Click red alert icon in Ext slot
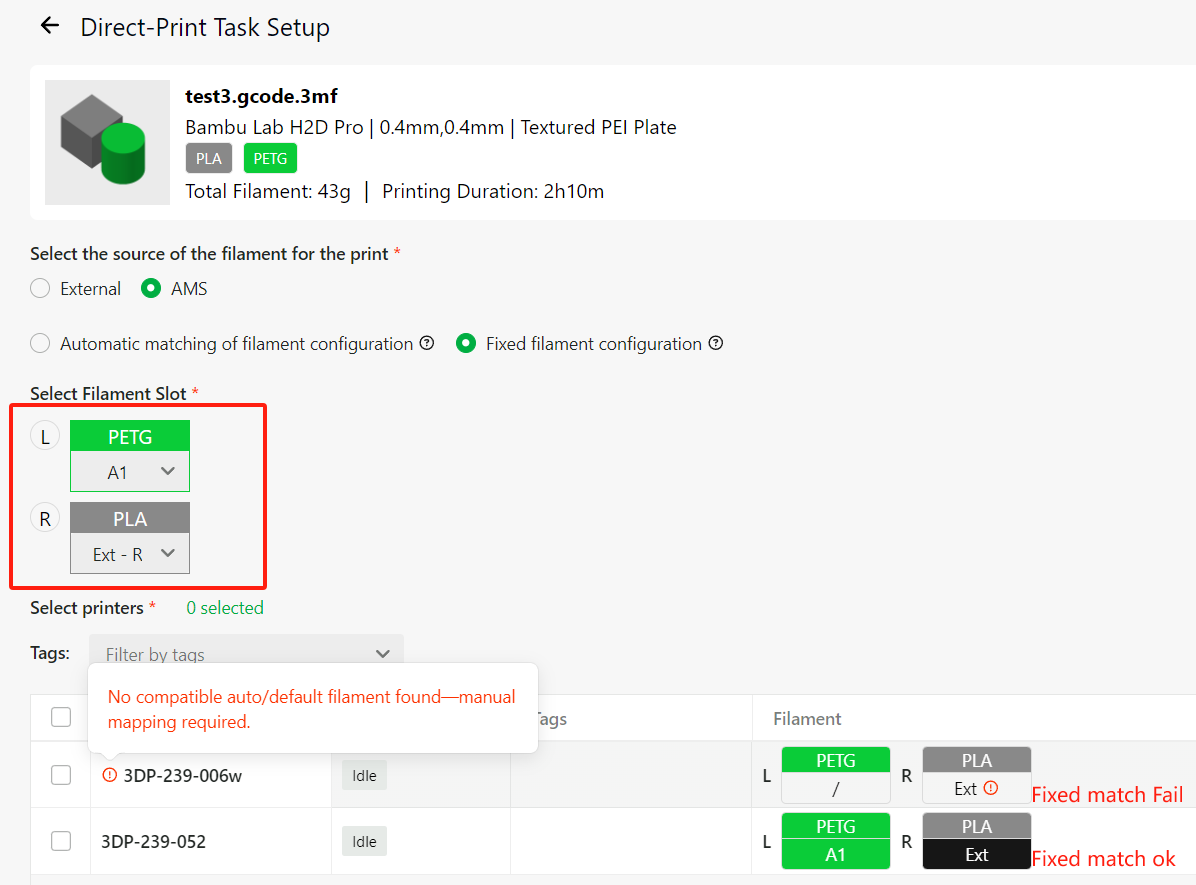The image size is (1196, 885). [x=991, y=788]
